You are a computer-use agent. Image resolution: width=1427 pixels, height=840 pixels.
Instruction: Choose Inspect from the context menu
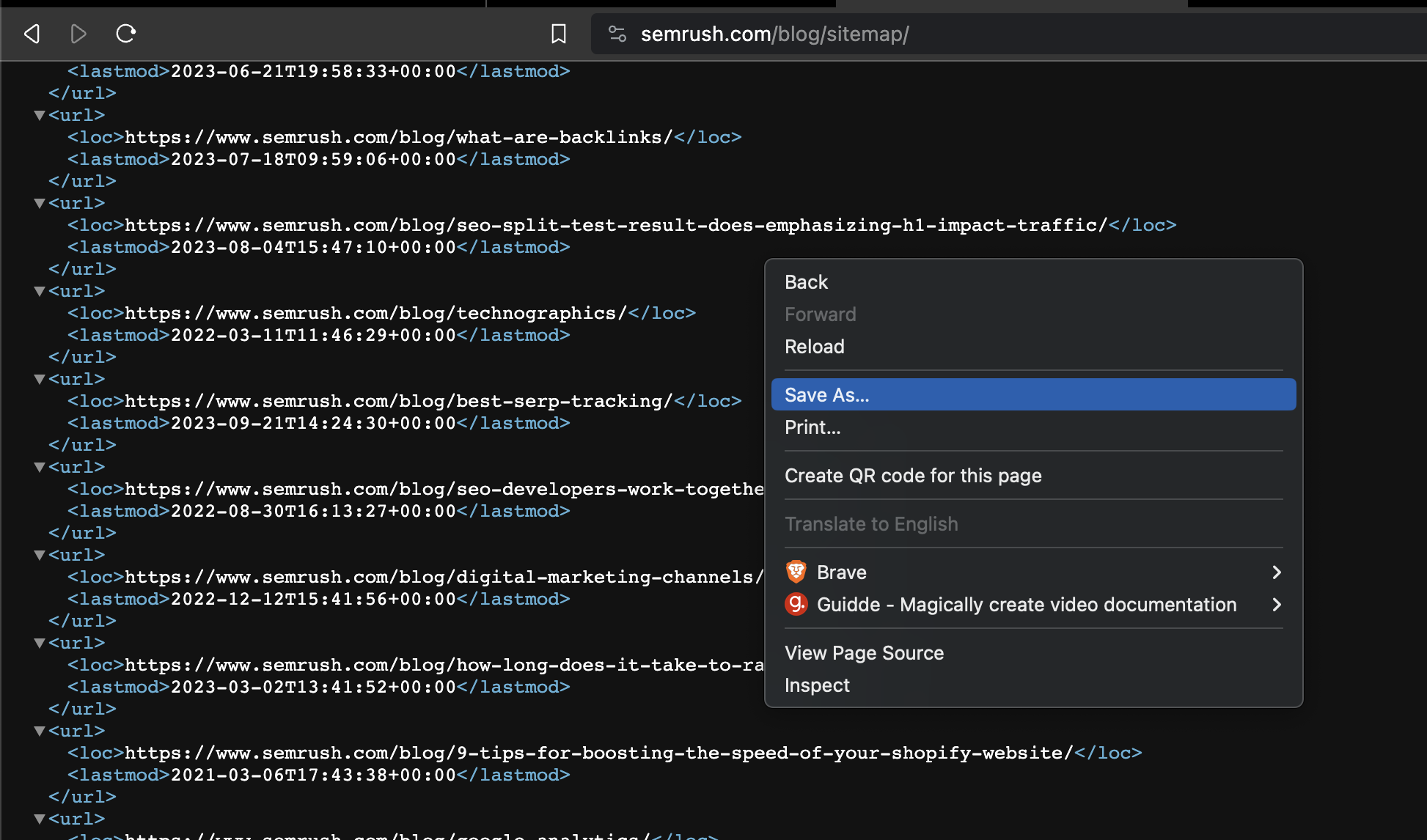(1033, 685)
